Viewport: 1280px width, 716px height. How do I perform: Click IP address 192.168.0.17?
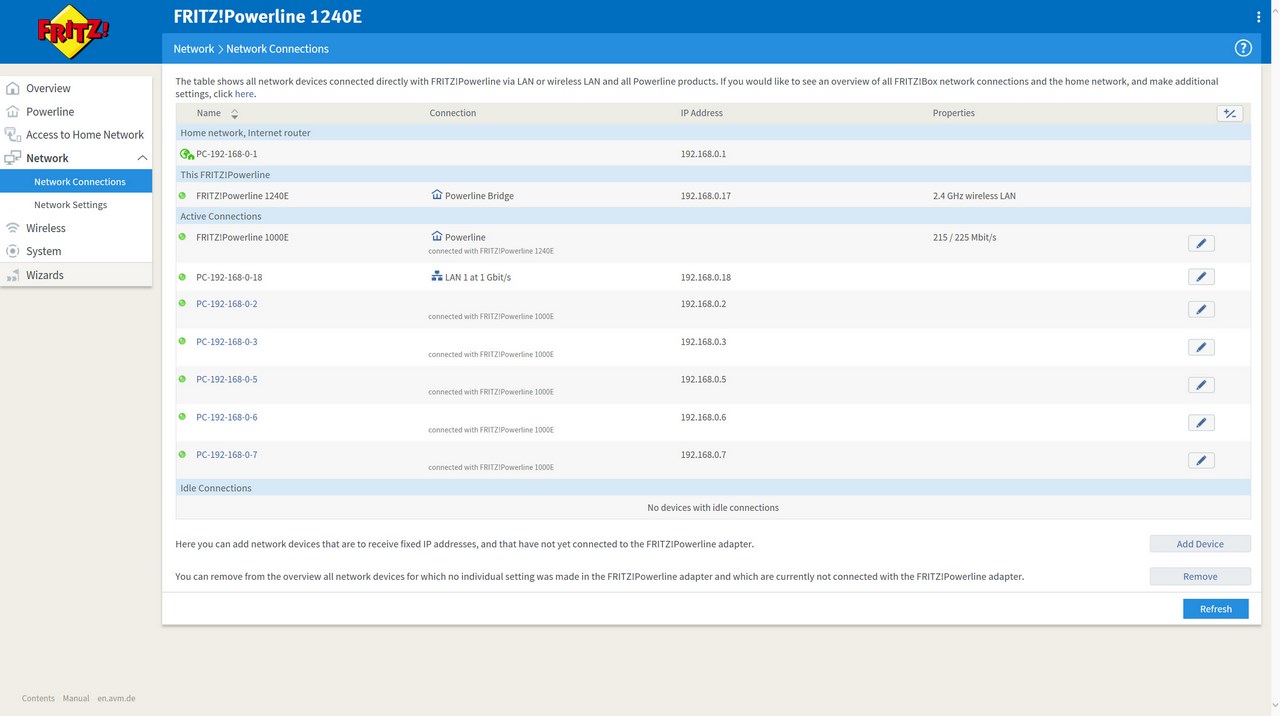706,196
